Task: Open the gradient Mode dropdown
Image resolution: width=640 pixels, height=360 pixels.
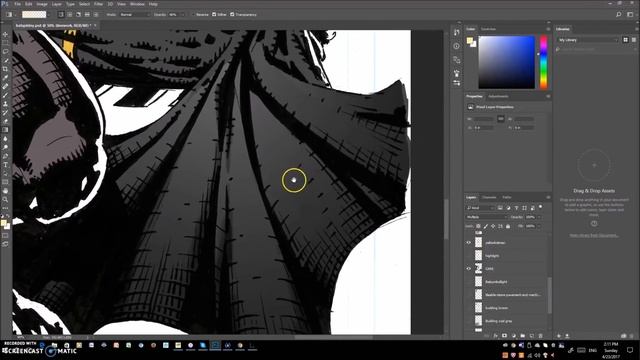Action: 135,14
